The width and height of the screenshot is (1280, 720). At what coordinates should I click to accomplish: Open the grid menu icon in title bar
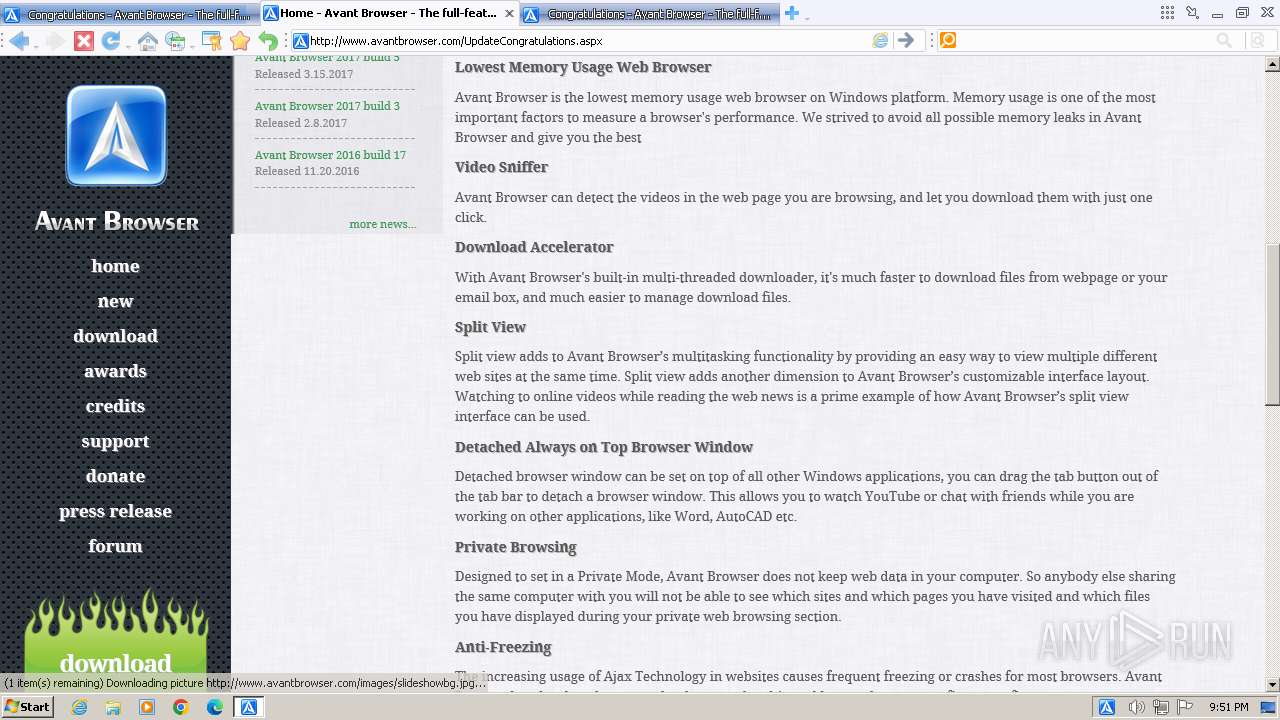click(x=1167, y=13)
